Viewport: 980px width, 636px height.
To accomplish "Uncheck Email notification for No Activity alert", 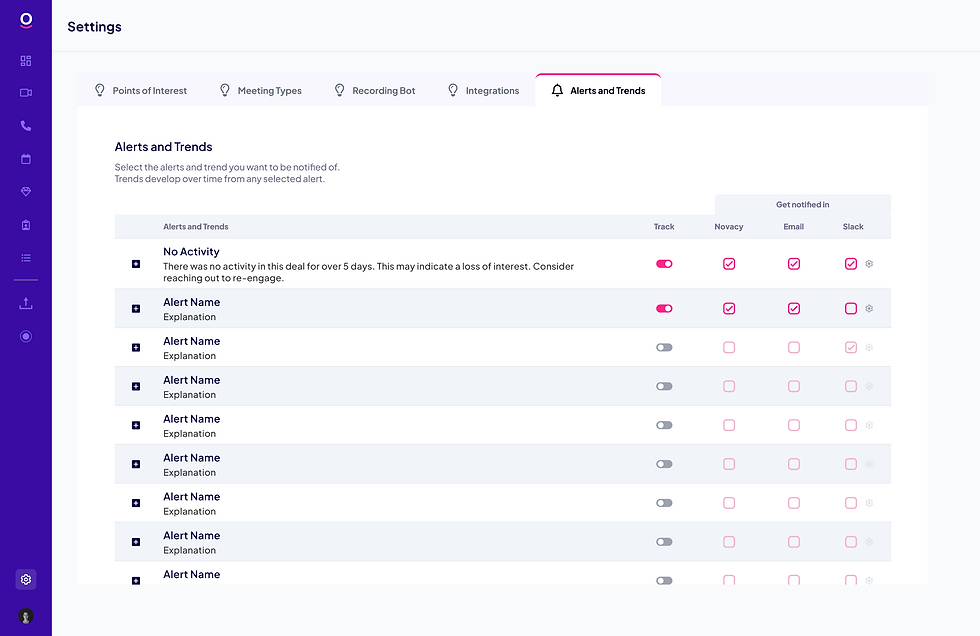I will (x=794, y=264).
